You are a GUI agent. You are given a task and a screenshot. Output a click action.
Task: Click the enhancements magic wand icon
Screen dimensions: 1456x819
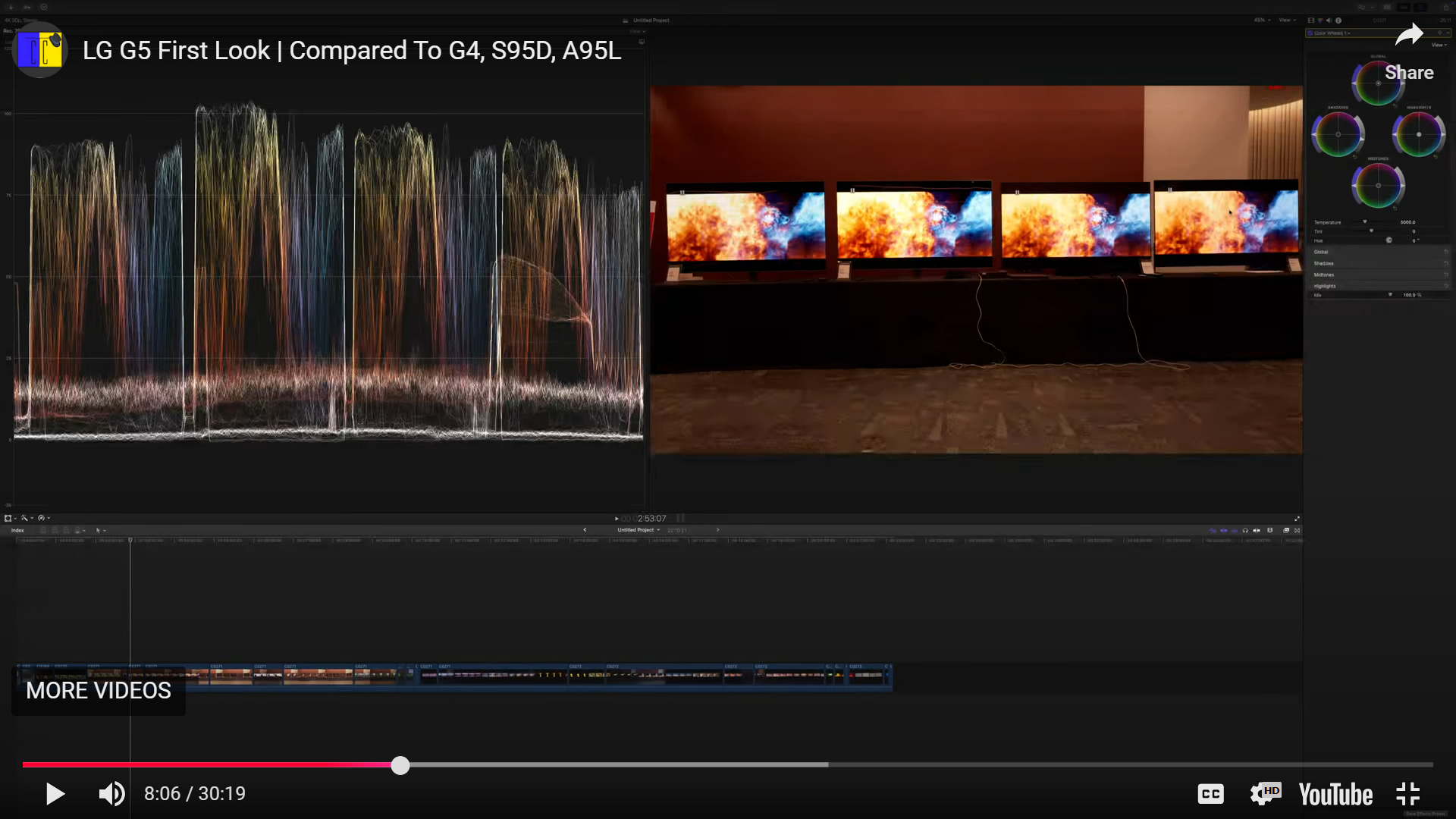pos(25,518)
